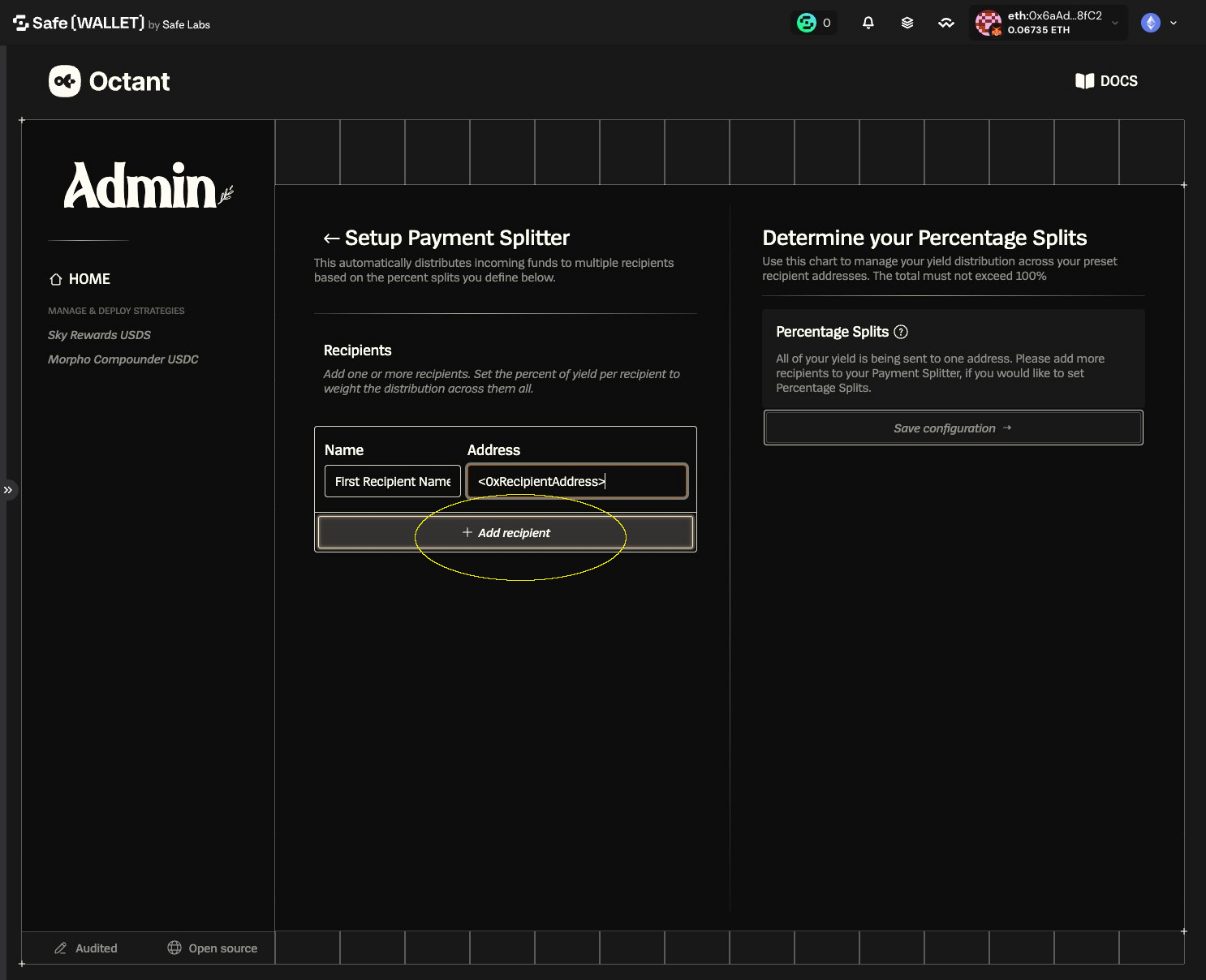Click the Octant logo icon

point(65,81)
